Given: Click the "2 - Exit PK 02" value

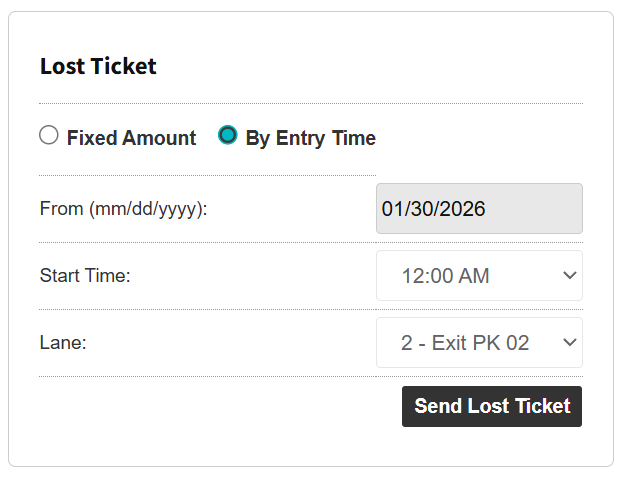Looking at the screenshot, I should (x=464, y=342).
